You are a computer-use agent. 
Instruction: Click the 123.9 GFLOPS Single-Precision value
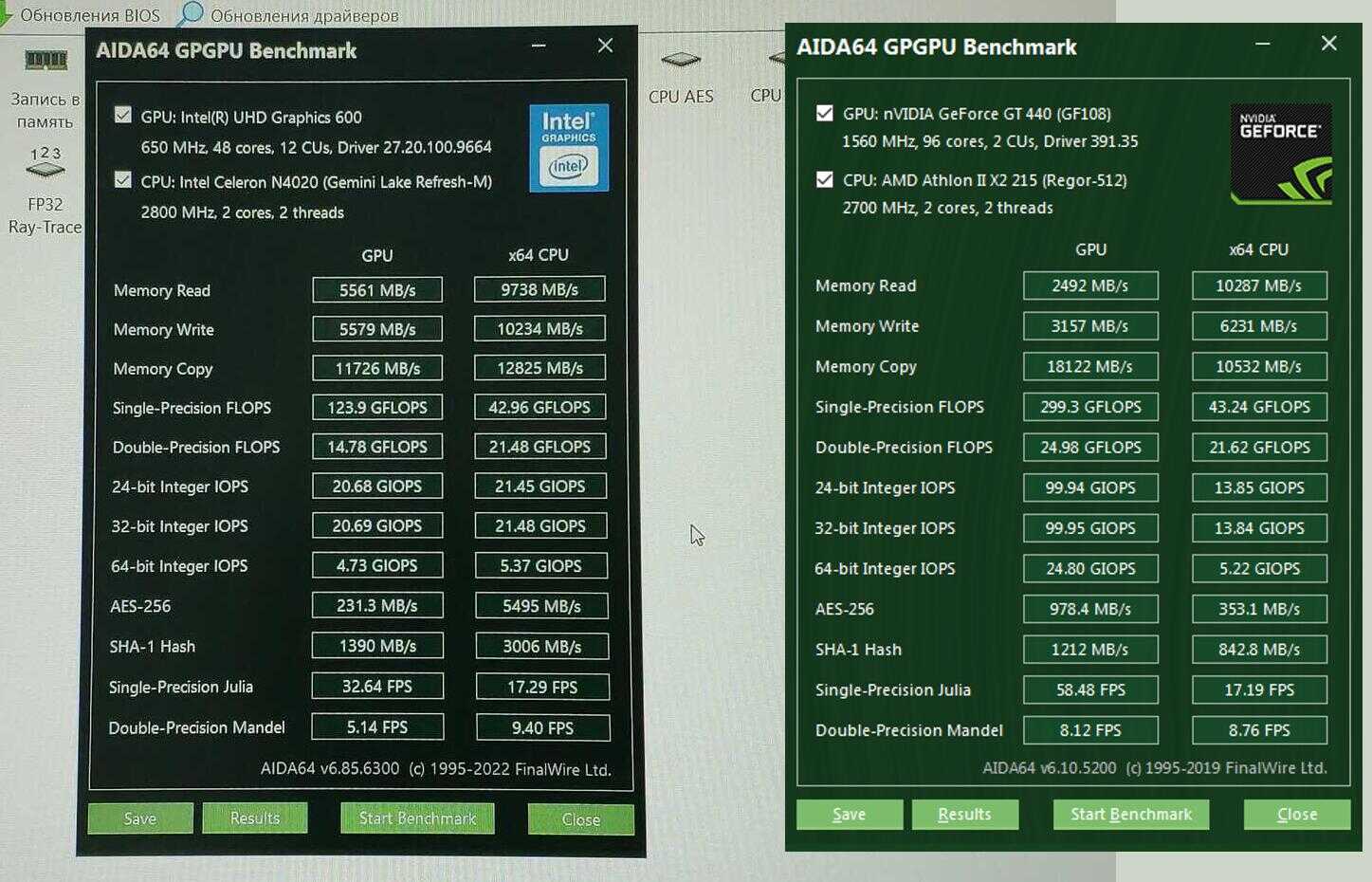(x=377, y=408)
